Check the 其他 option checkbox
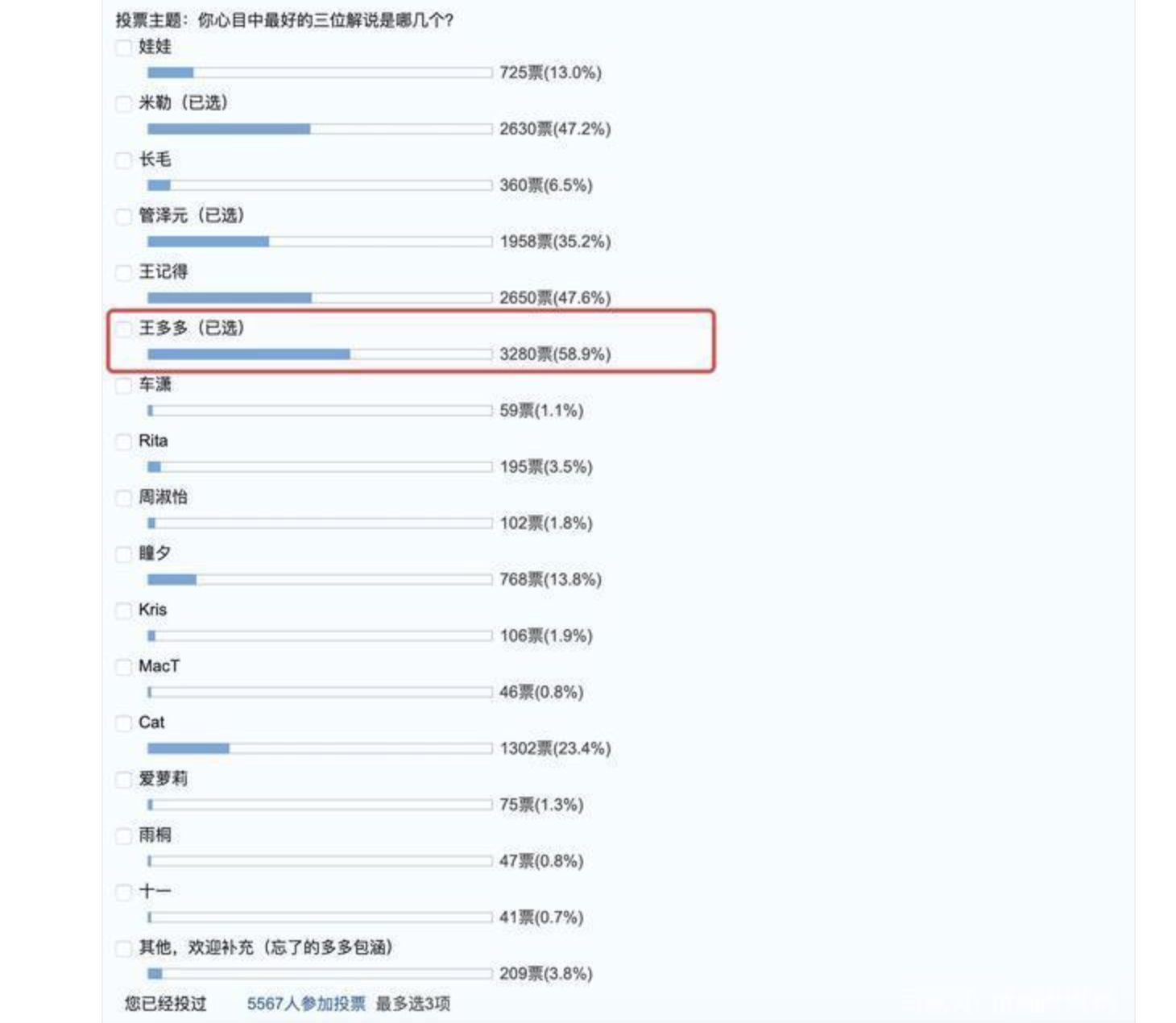Screen dimensions: 1176x1023 [123, 949]
